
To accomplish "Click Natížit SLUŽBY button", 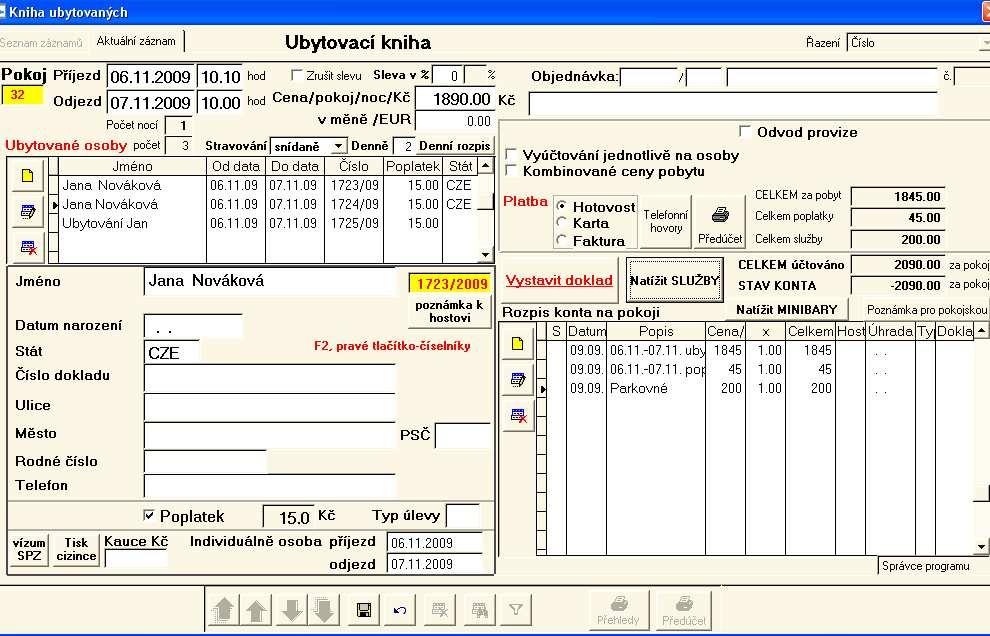I will 674,280.
